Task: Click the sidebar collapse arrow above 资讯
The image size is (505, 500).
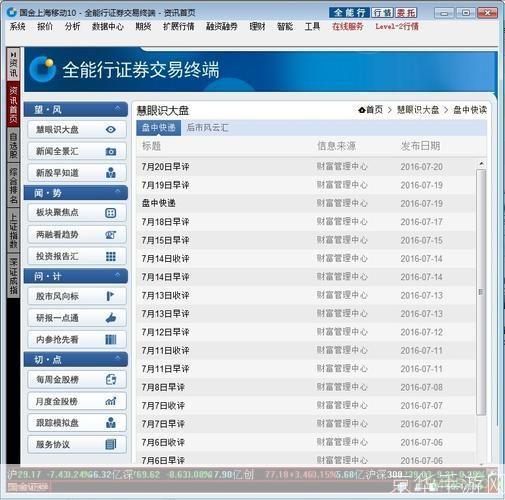Action: point(13,54)
